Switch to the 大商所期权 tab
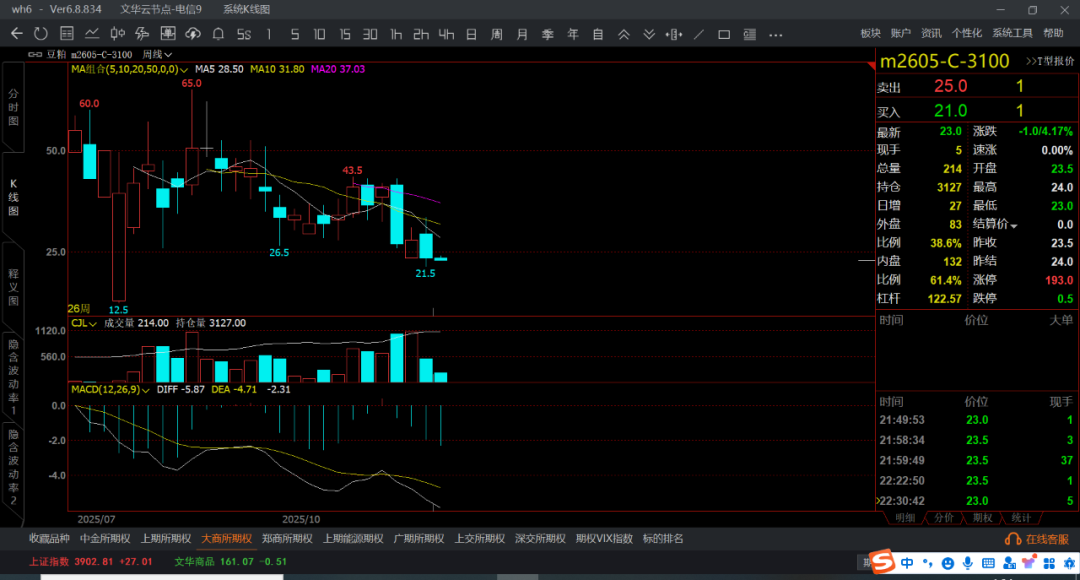 coord(226,538)
